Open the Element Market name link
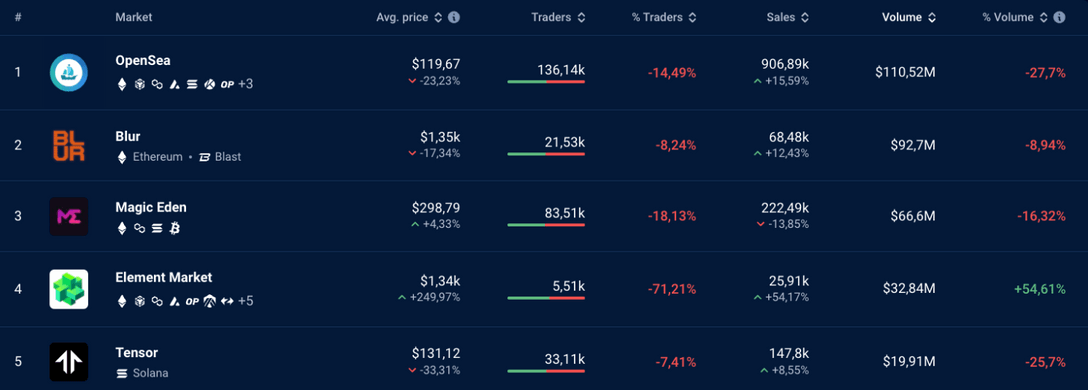 [164, 278]
